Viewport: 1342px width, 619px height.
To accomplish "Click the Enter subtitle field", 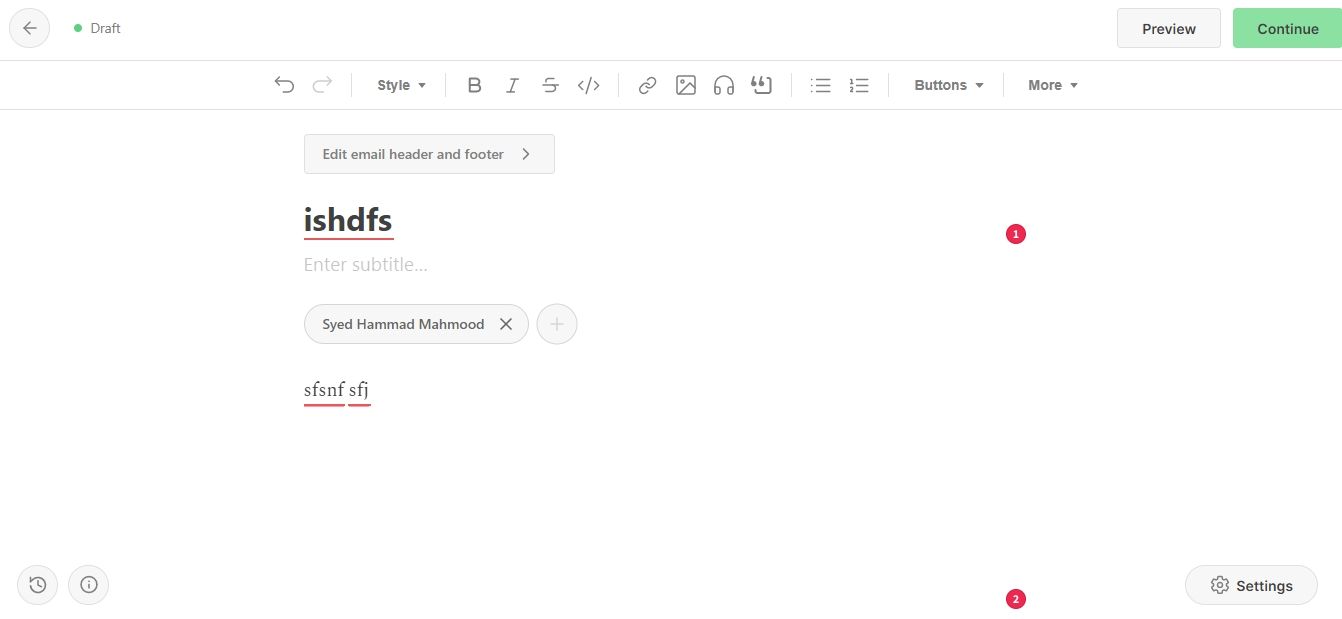I will click(366, 265).
